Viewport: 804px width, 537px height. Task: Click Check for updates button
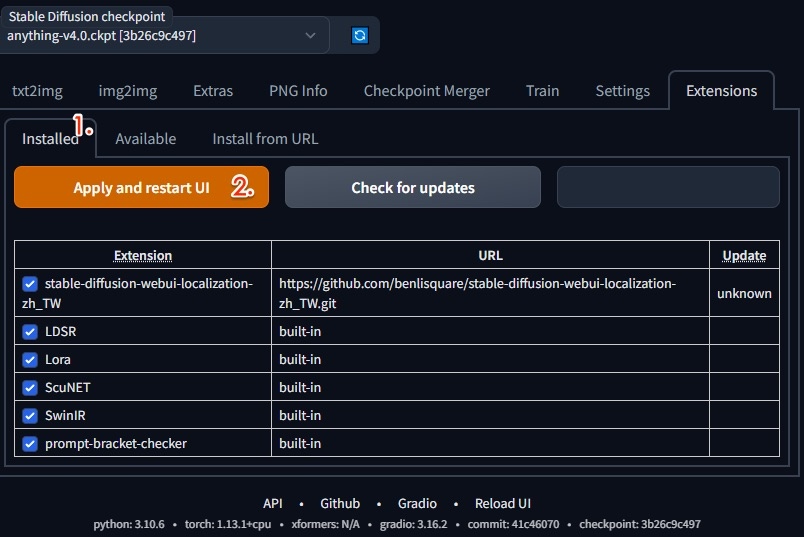[x=413, y=187]
